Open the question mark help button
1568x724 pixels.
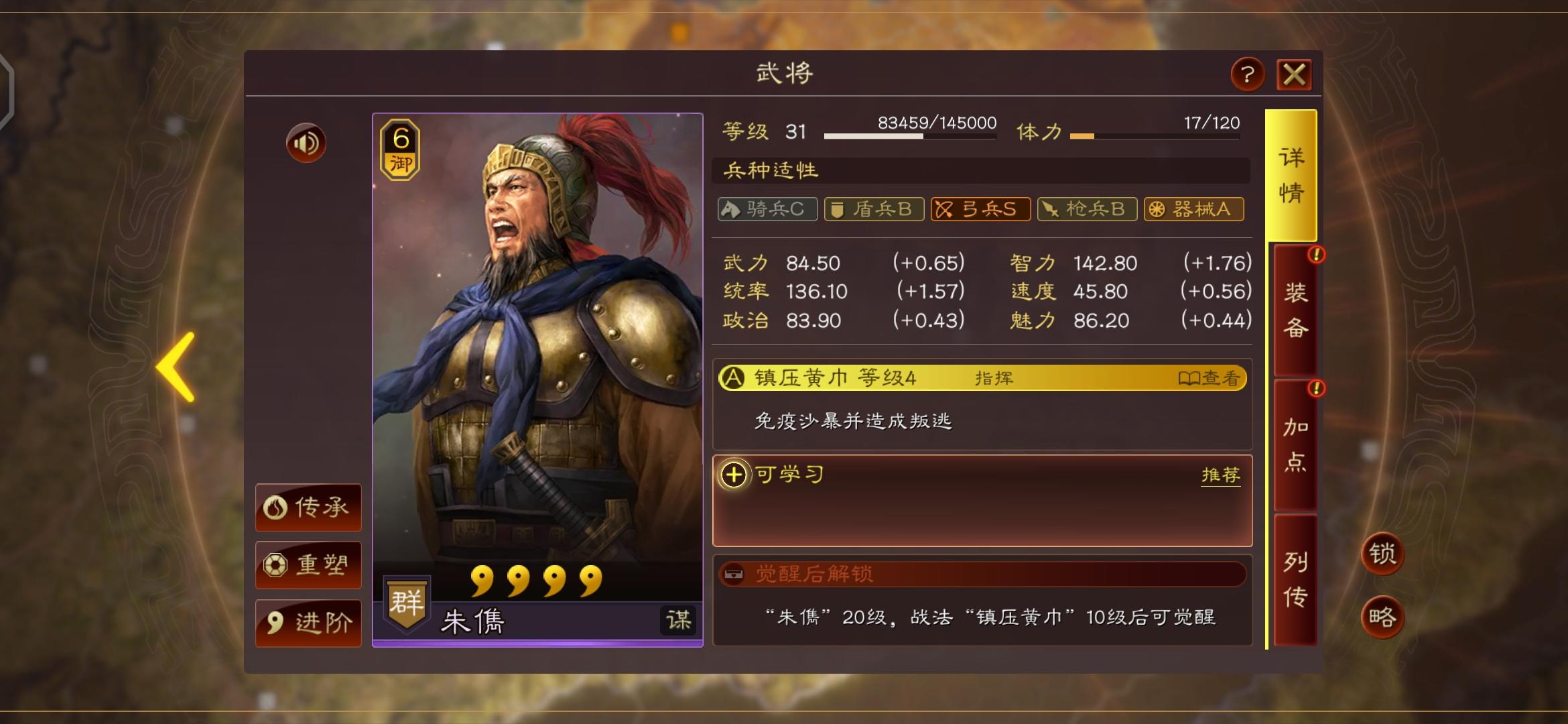click(x=1247, y=74)
